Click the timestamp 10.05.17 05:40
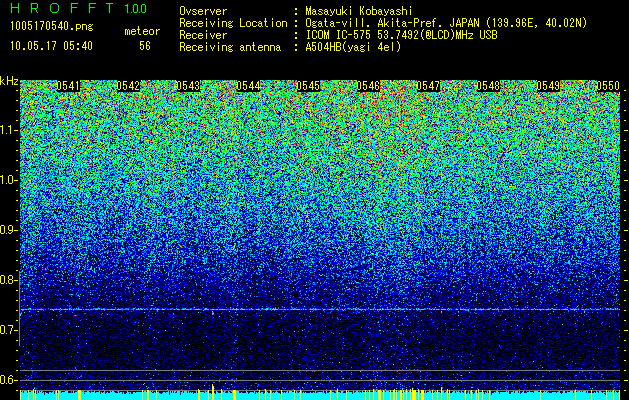The width and height of the screenshot is (629, 400). pyautogui.click(x=51, y=46)
